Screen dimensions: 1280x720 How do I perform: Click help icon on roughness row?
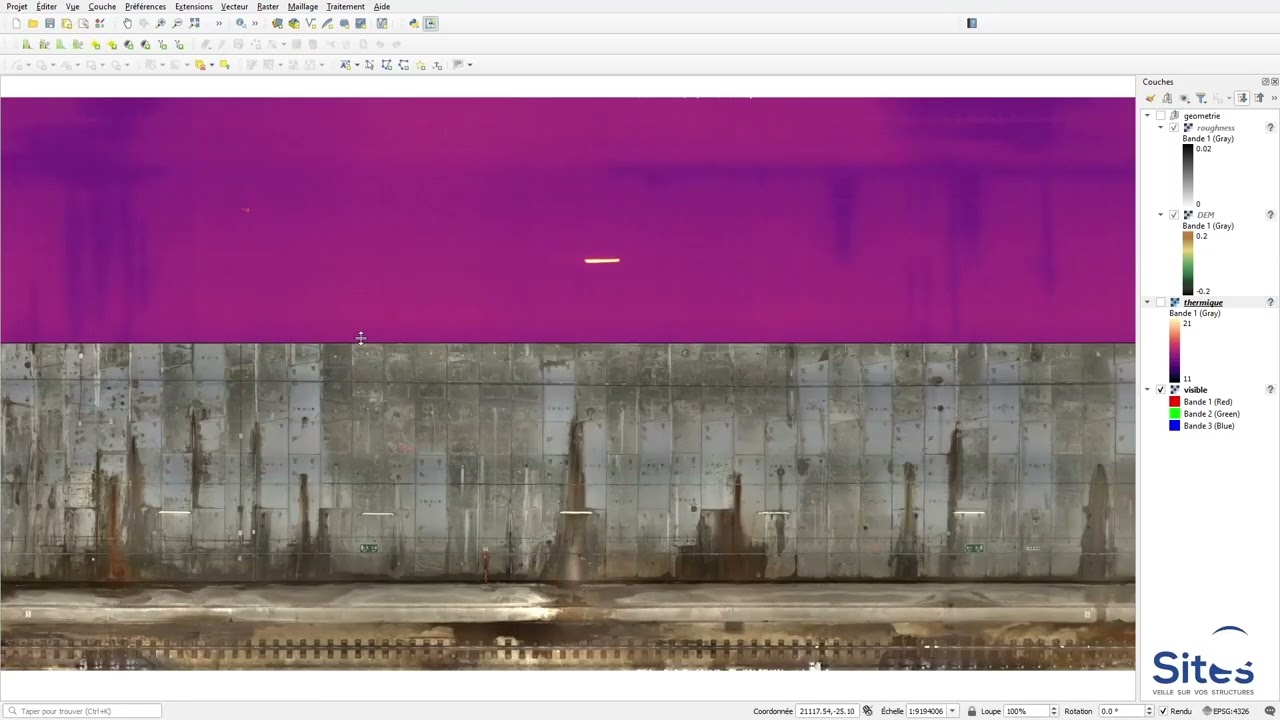(1270, 128)
